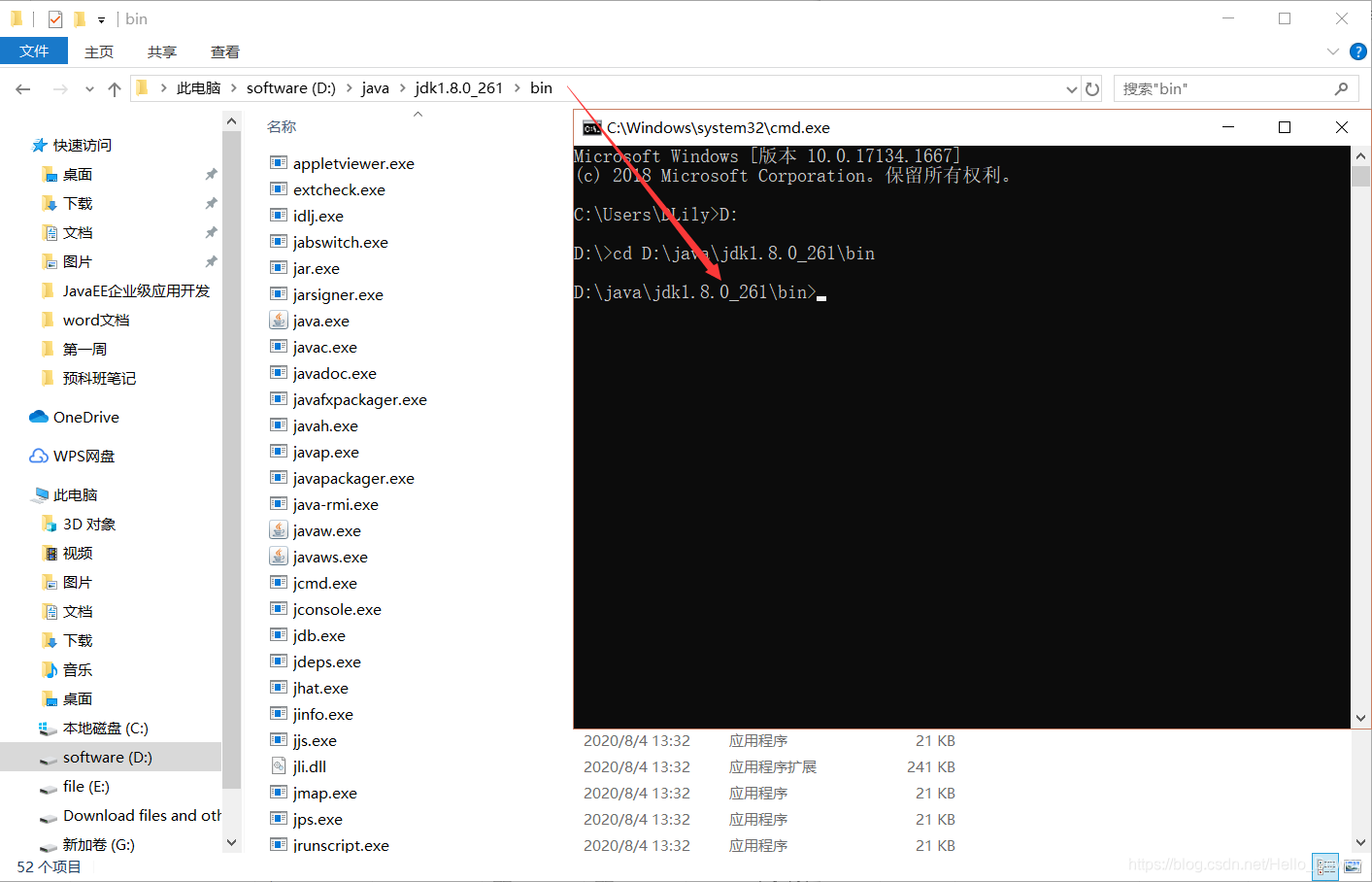Open 视频 folder under This PC
Screen dimensions: 1372x882
point(78,553)
